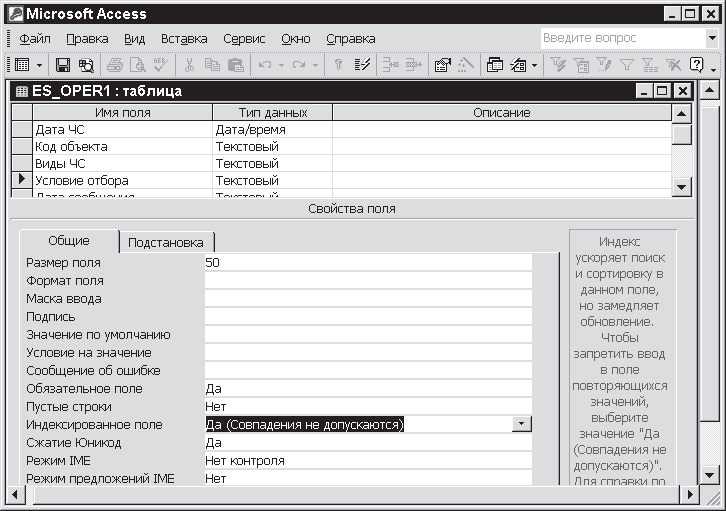
Task: Click the row selector for Условие отбора
Action: pos(21,181)
